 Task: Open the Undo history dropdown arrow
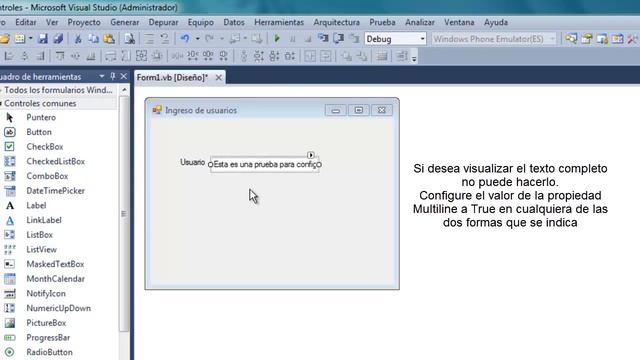tap(197, 39)
